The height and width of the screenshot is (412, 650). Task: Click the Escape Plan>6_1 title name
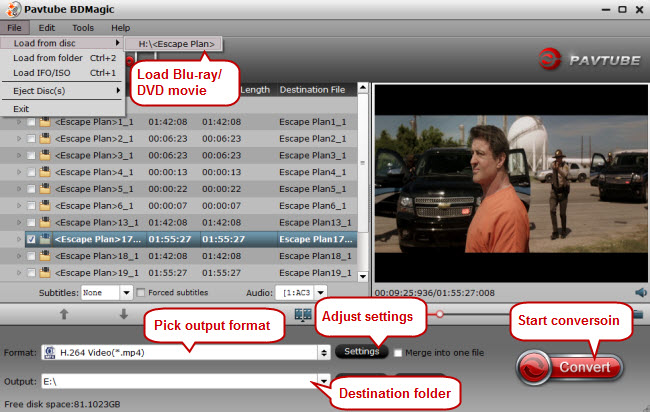point(94,206)
